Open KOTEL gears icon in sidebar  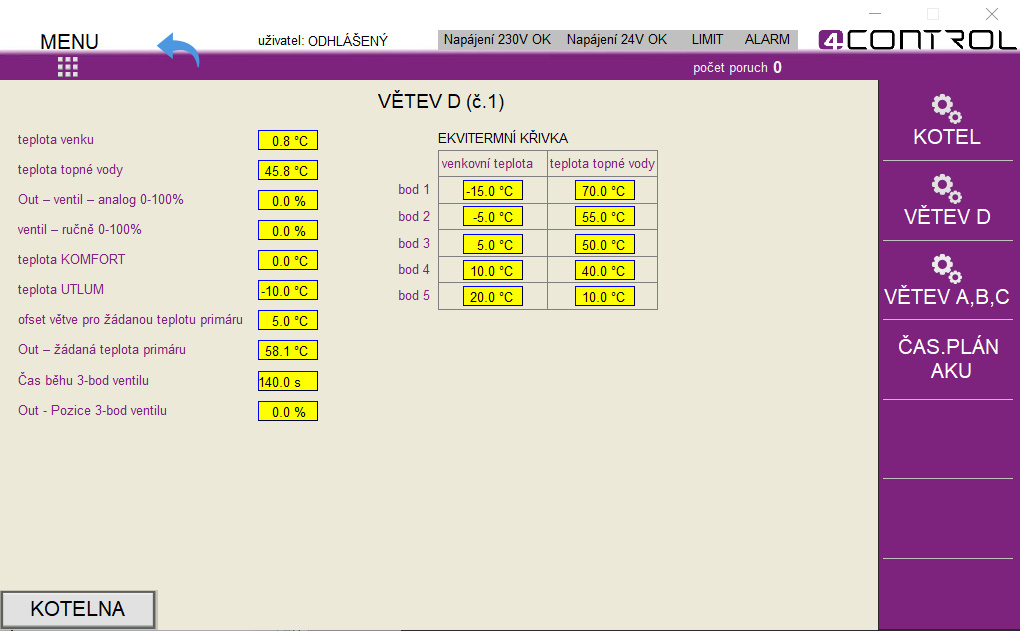point(946,109)
